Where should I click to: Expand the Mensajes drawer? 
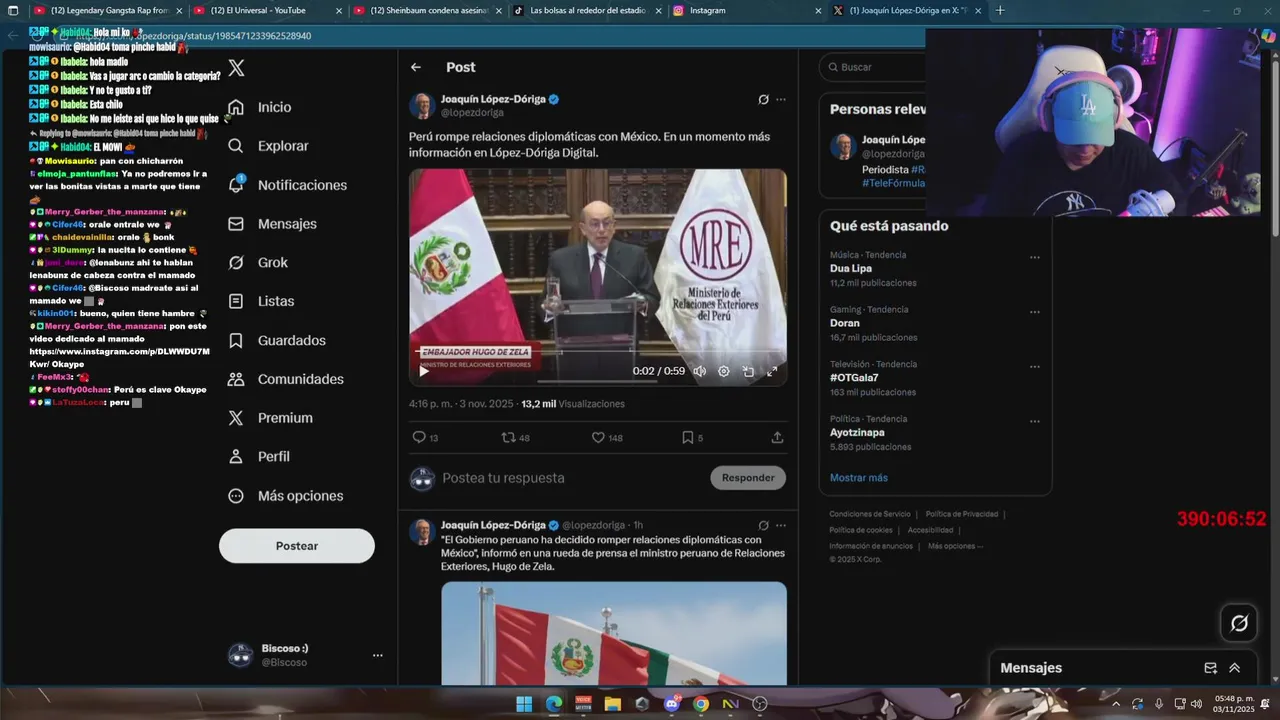tap(1235, 668)
